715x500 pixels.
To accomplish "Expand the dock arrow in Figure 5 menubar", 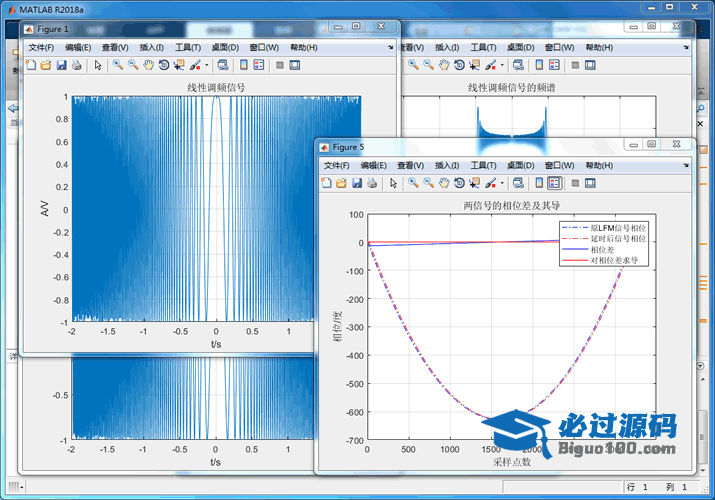I will (x=685, y=165).
